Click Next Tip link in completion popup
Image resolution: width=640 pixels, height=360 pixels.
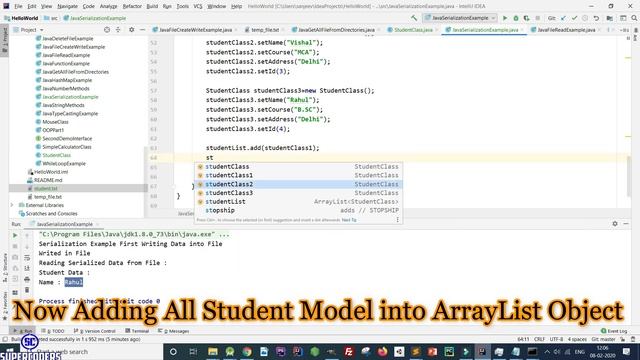coord(349,220)
